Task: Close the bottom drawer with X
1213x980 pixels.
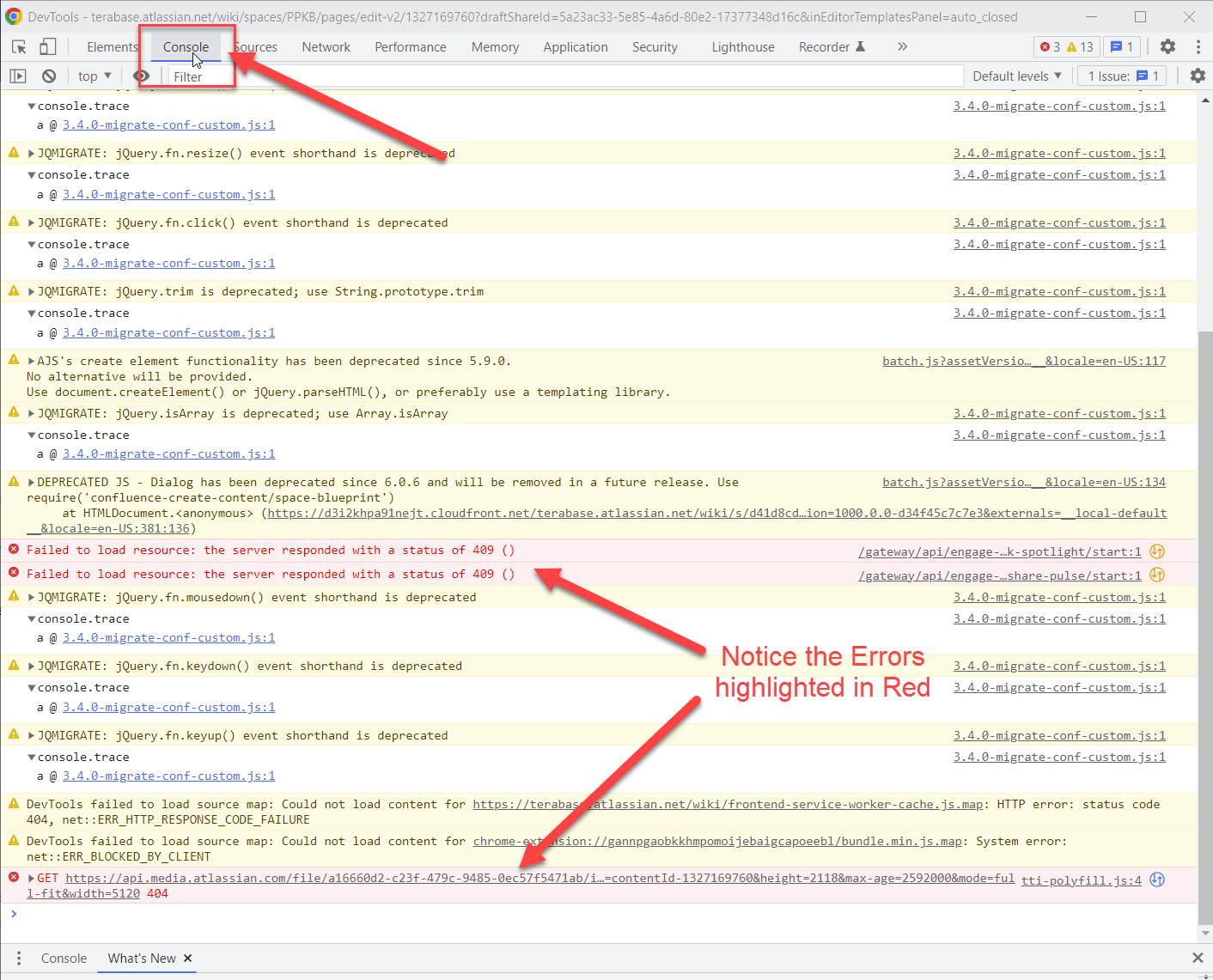Action: click(x=1198, y=958)
